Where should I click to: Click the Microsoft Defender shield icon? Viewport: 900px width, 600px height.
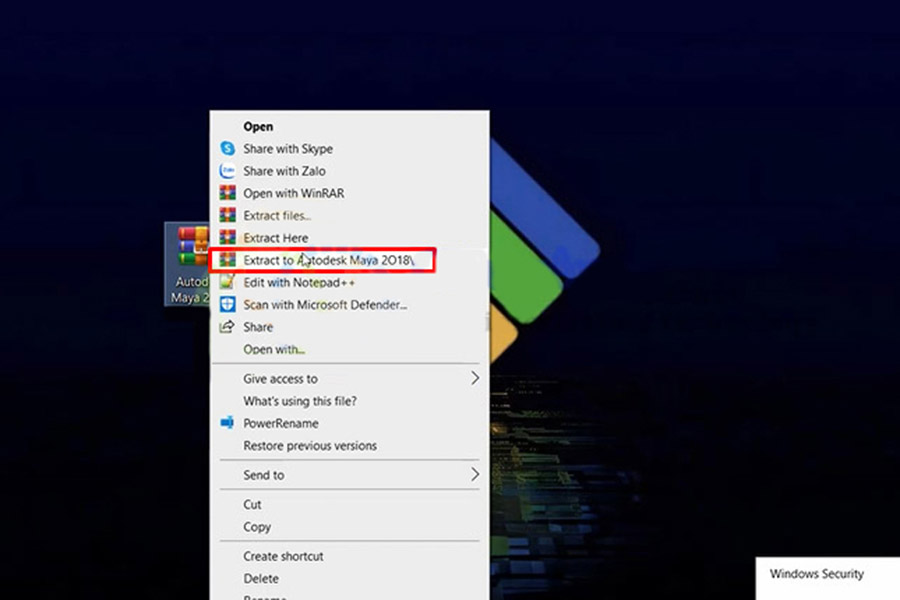[x=227, y=304]
